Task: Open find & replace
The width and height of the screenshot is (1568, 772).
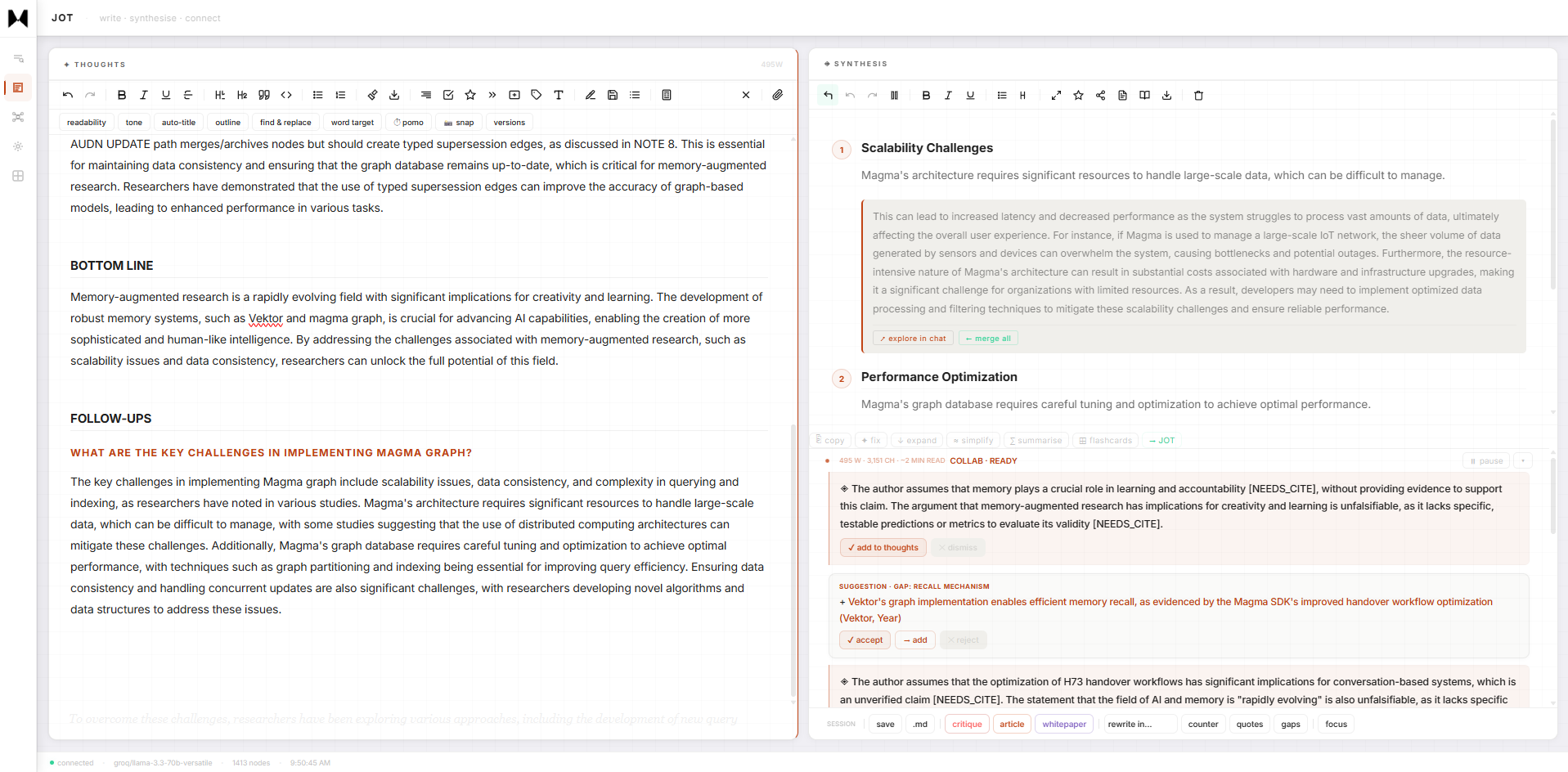Action: coord(285,123)
